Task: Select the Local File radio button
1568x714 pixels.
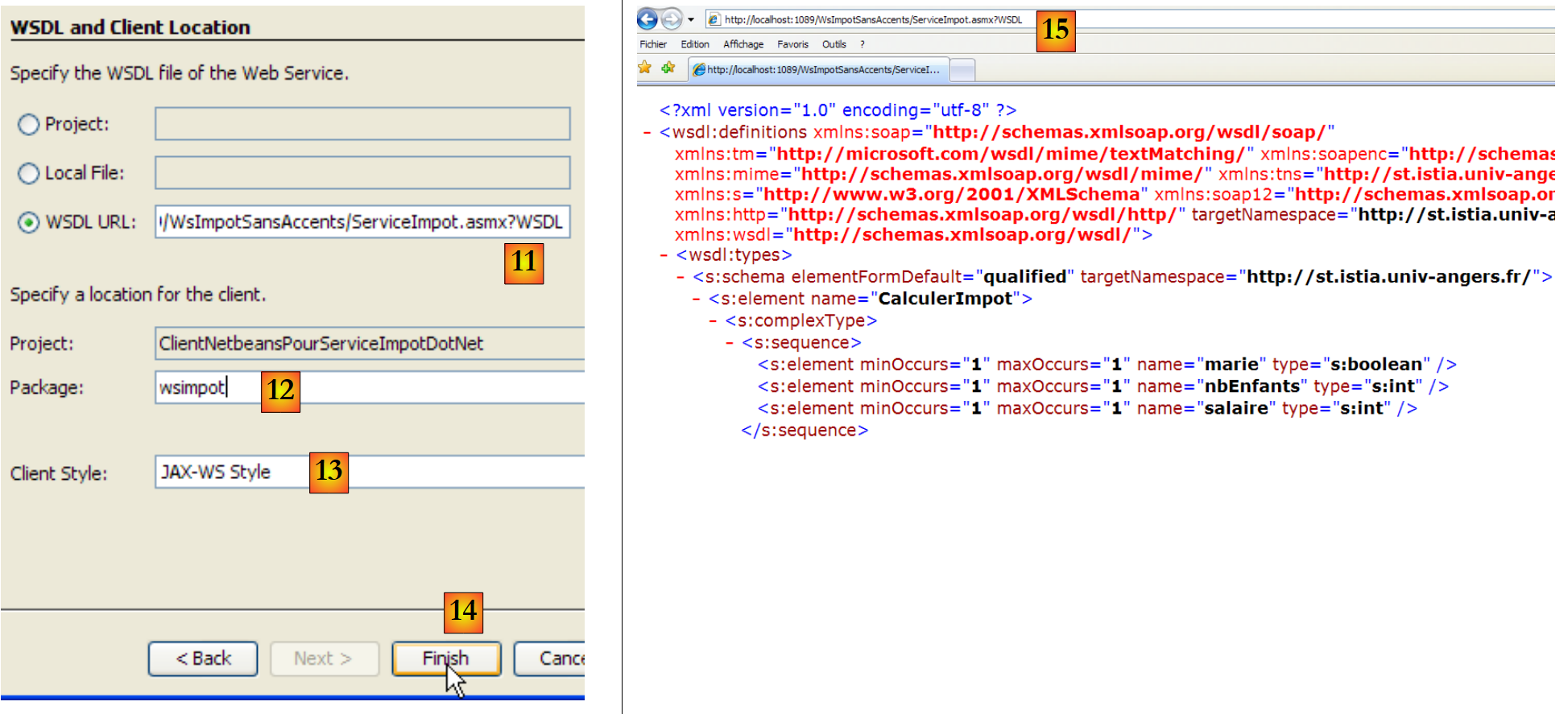Action: pos(29,173)
